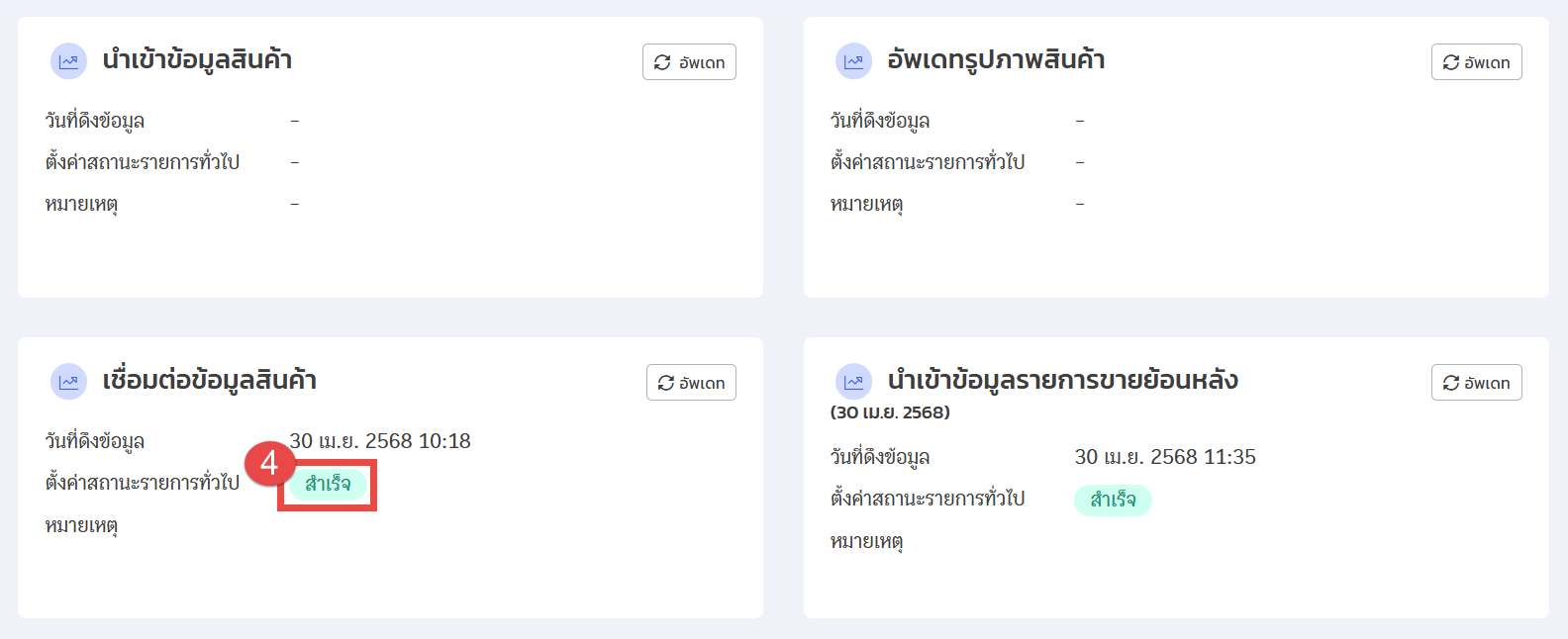The height and width of the screenshot is (639, 1568).
Task: Select the นำเข้าข้อมูลรายการขายย้อนหลัง title
Action: tap(1062, 381)
